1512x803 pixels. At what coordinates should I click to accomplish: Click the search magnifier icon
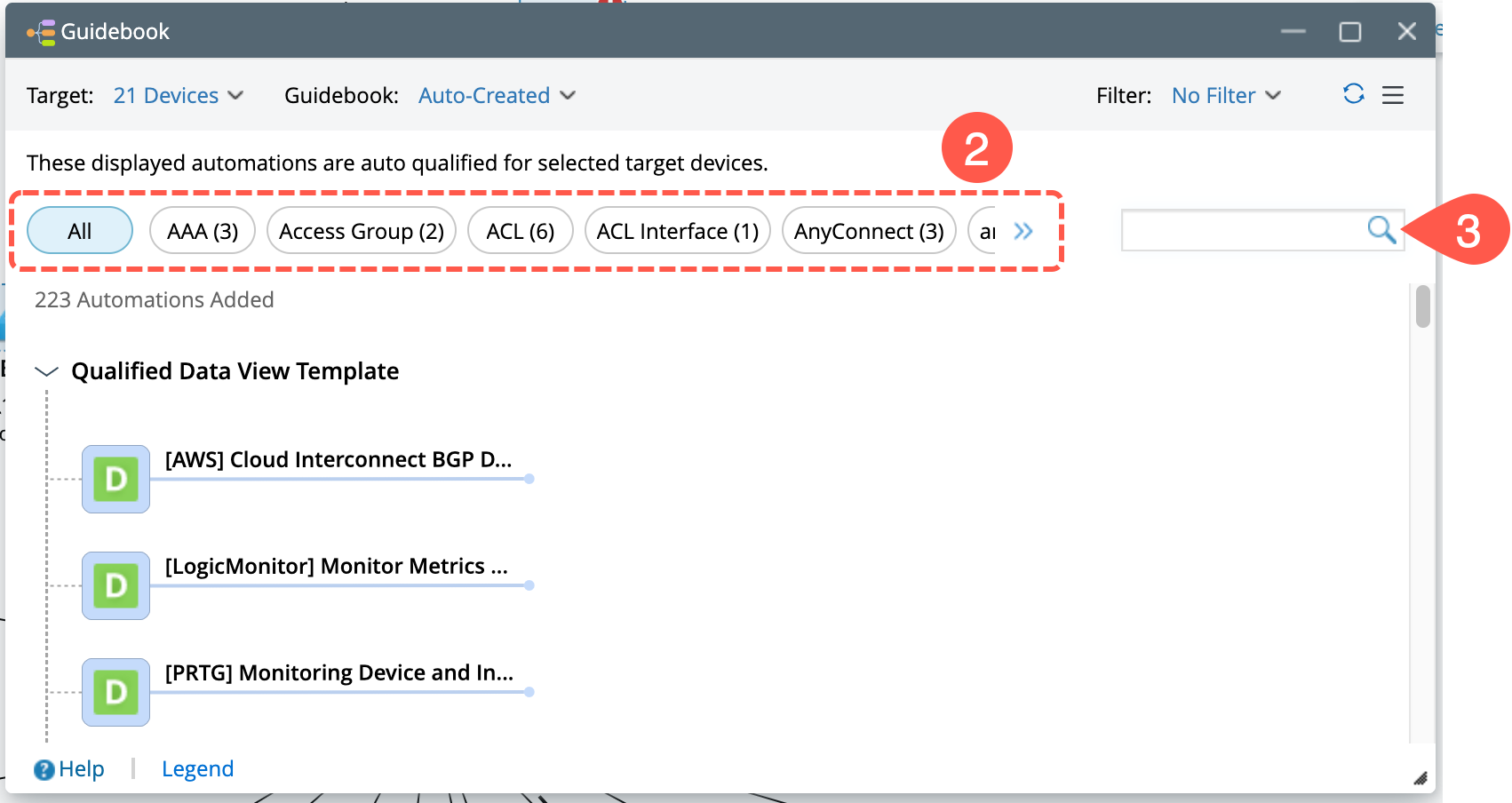point(1381,230)
